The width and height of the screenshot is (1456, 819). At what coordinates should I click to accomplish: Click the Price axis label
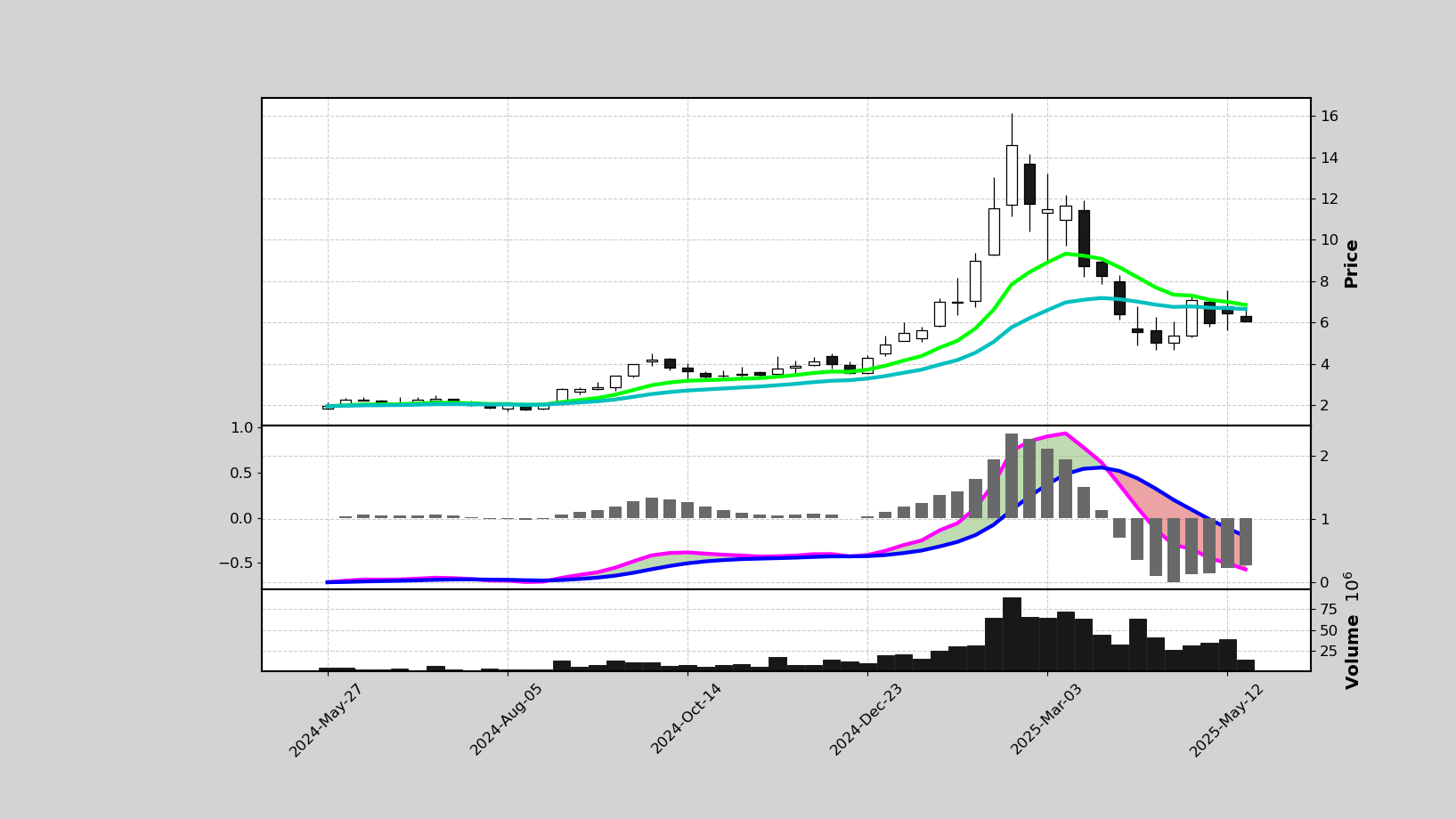(1352, 264)
